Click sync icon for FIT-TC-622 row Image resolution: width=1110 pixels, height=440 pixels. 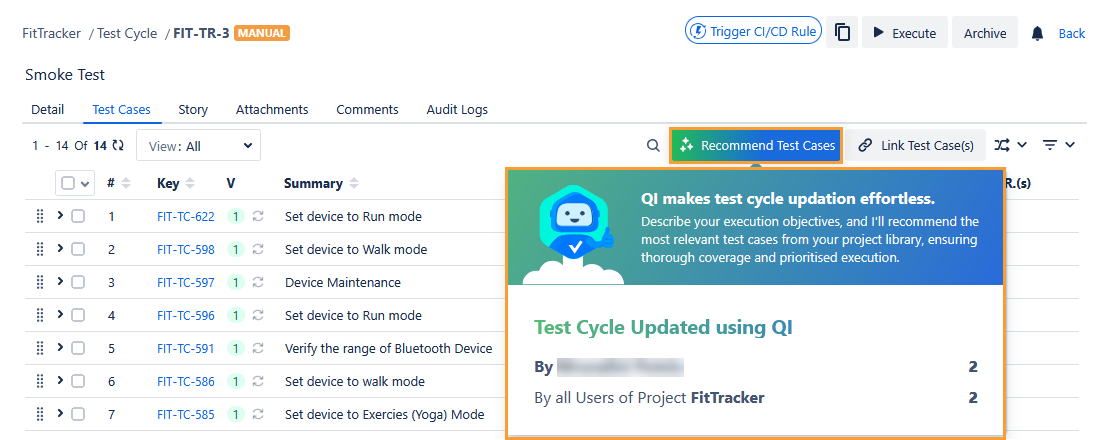(x=258, y=216)
